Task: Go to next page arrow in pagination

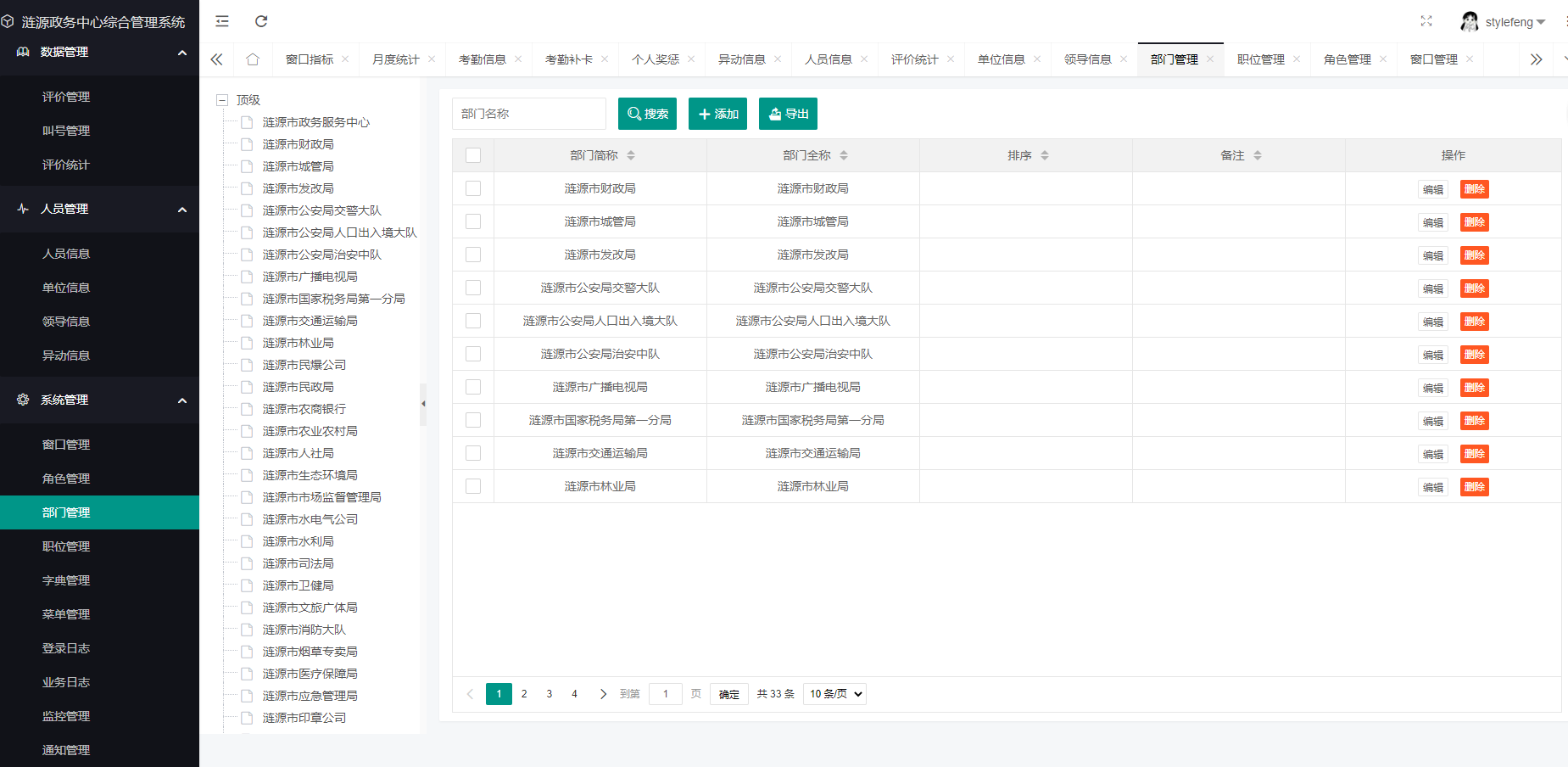Action: point(603,694)
